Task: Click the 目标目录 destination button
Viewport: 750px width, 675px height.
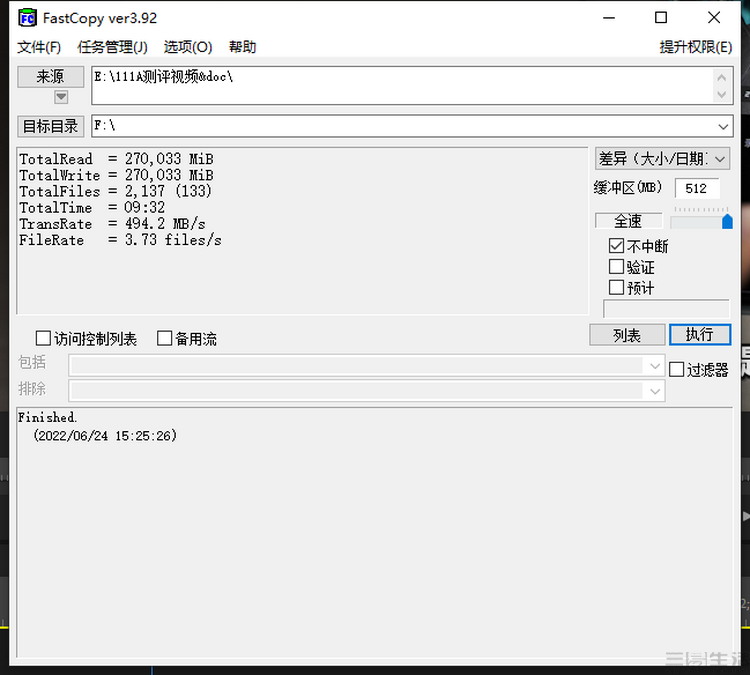Action: [50, 126]
